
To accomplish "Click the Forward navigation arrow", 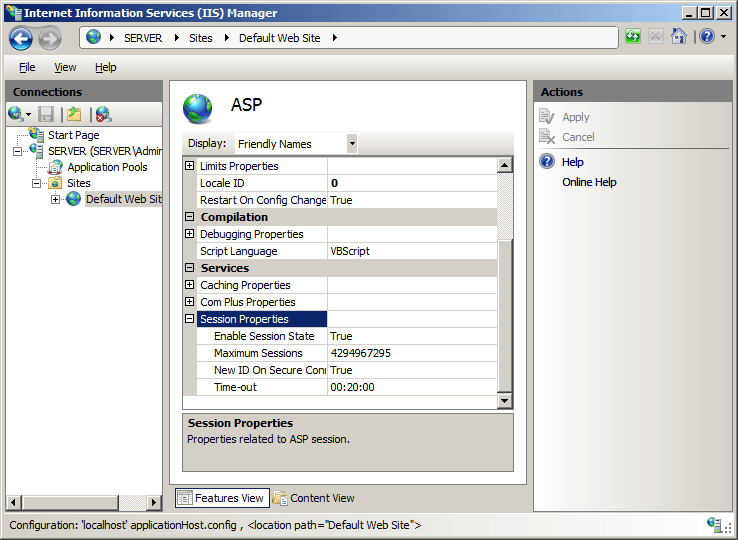I will pyautogui.click(x=49, y=38).
